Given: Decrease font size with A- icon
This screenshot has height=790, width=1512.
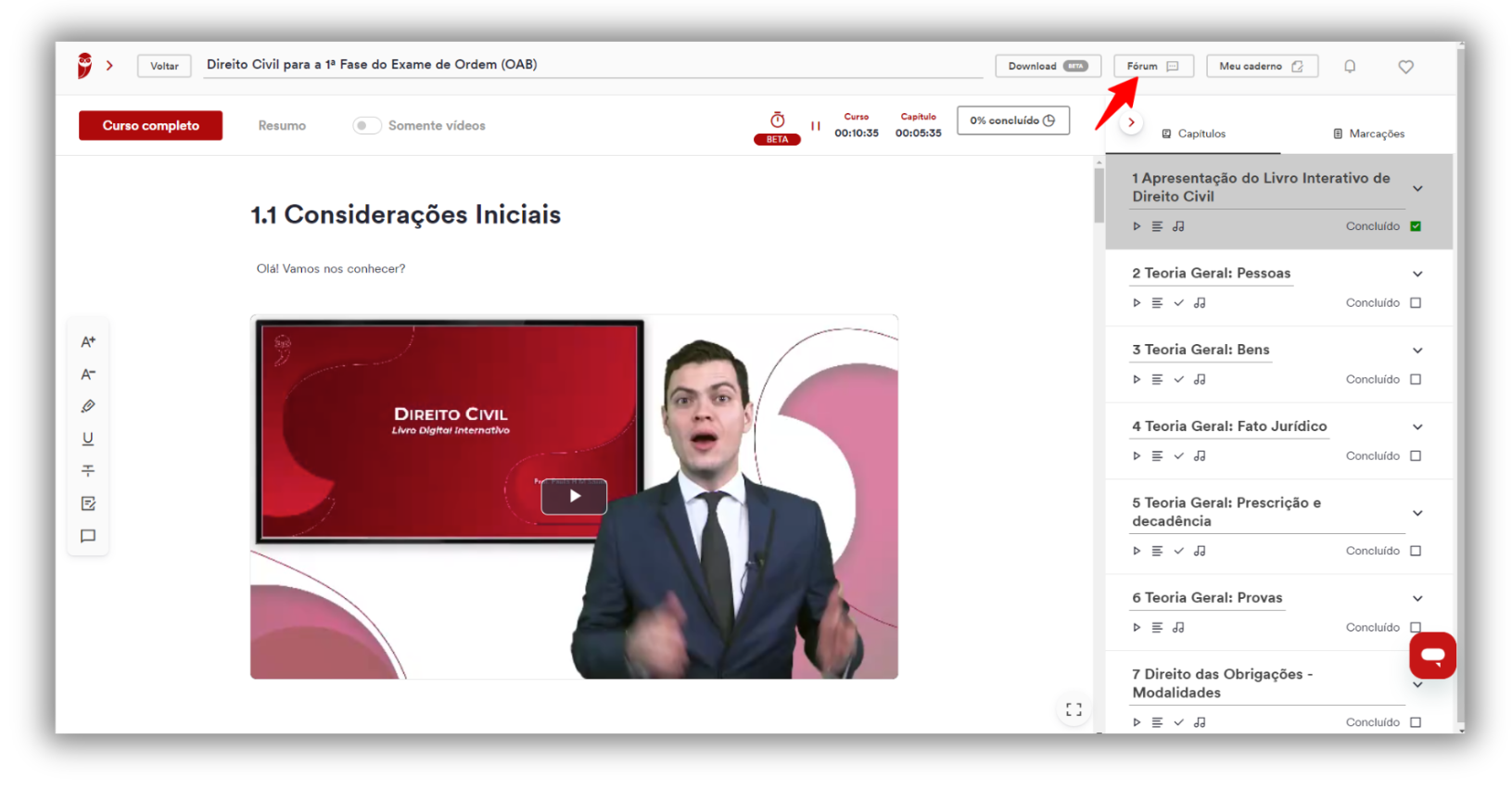Looking at the screenshot, I should pyautogui.click(x=88, y=375).
